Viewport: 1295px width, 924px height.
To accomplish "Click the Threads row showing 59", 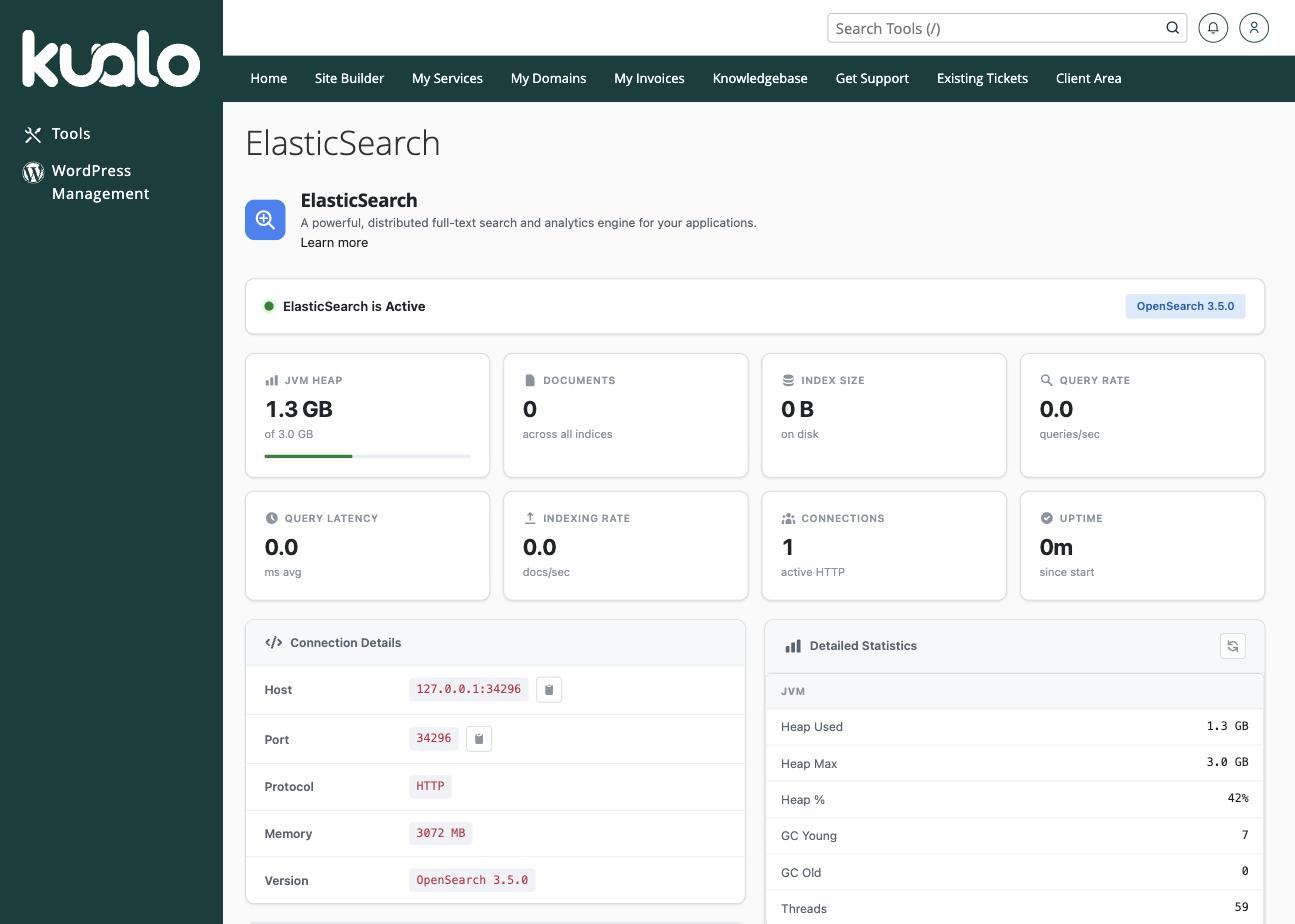I will click(1014, 908).
